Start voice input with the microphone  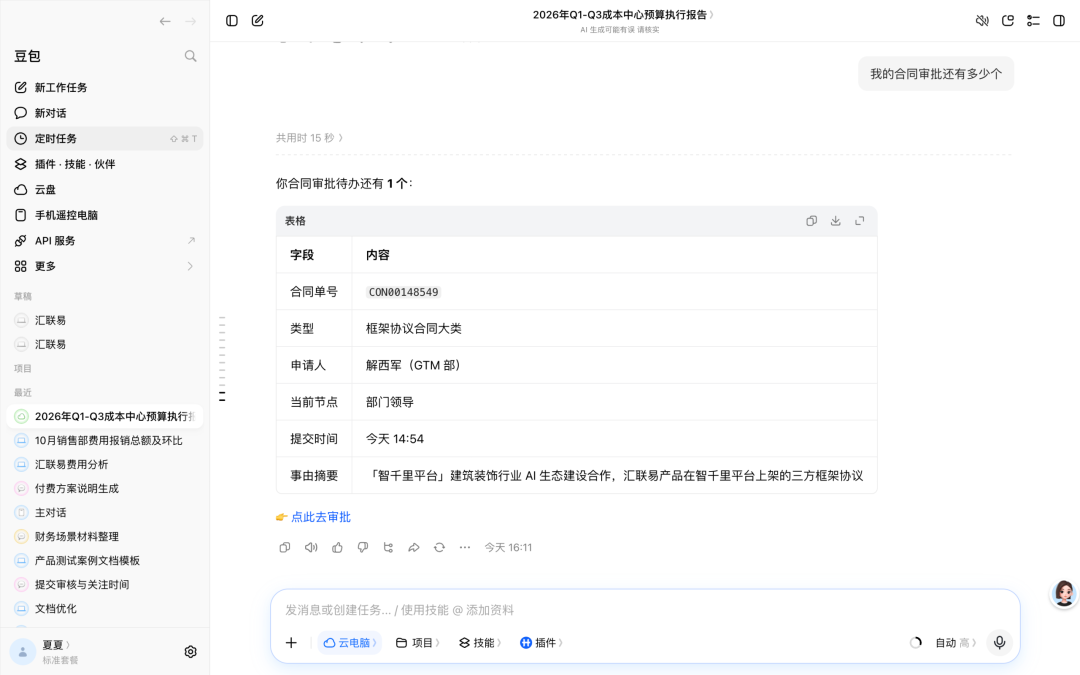pos(999,643)
